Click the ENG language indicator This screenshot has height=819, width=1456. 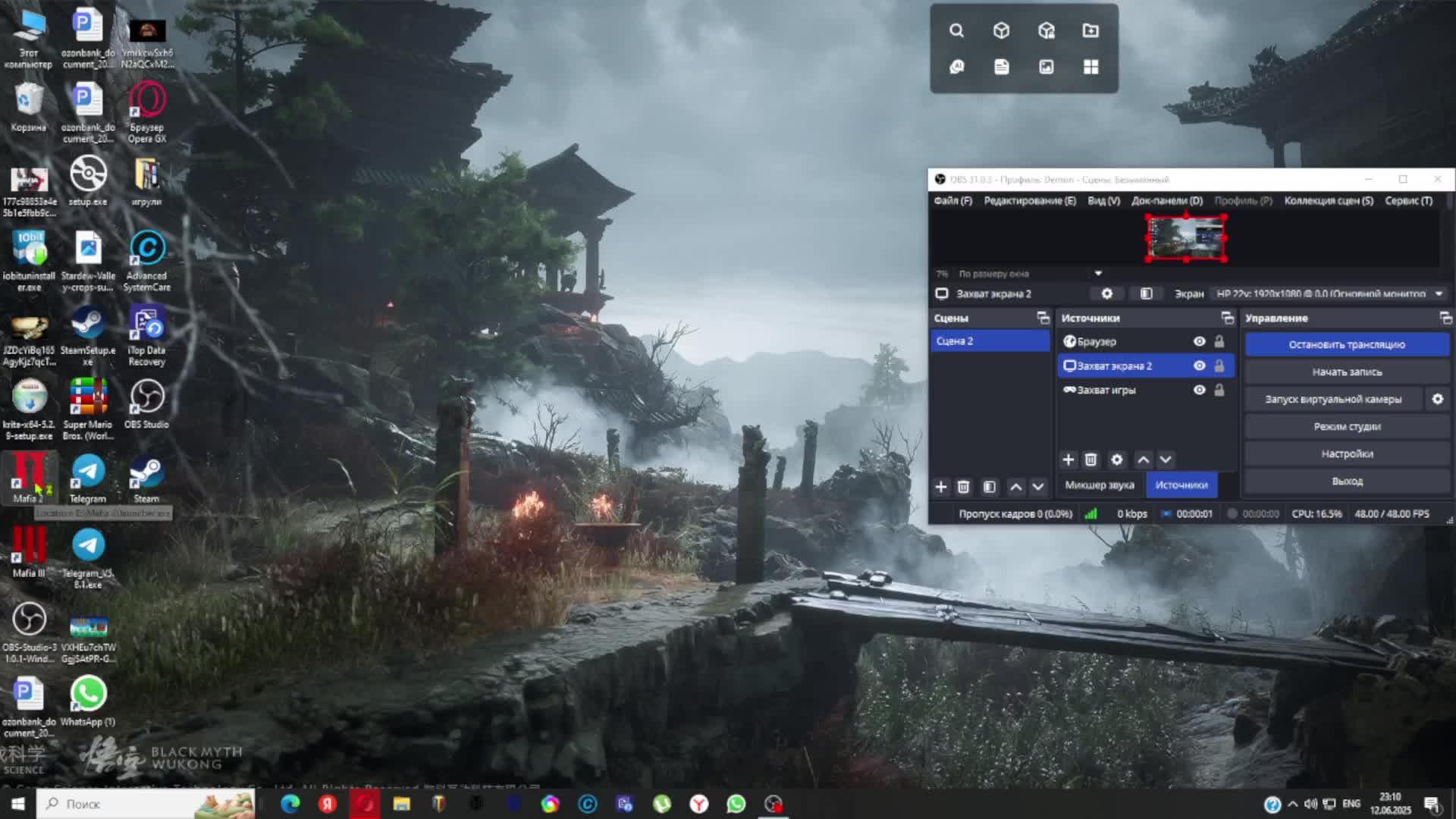pyautogui.click(x=1351, y=804)
